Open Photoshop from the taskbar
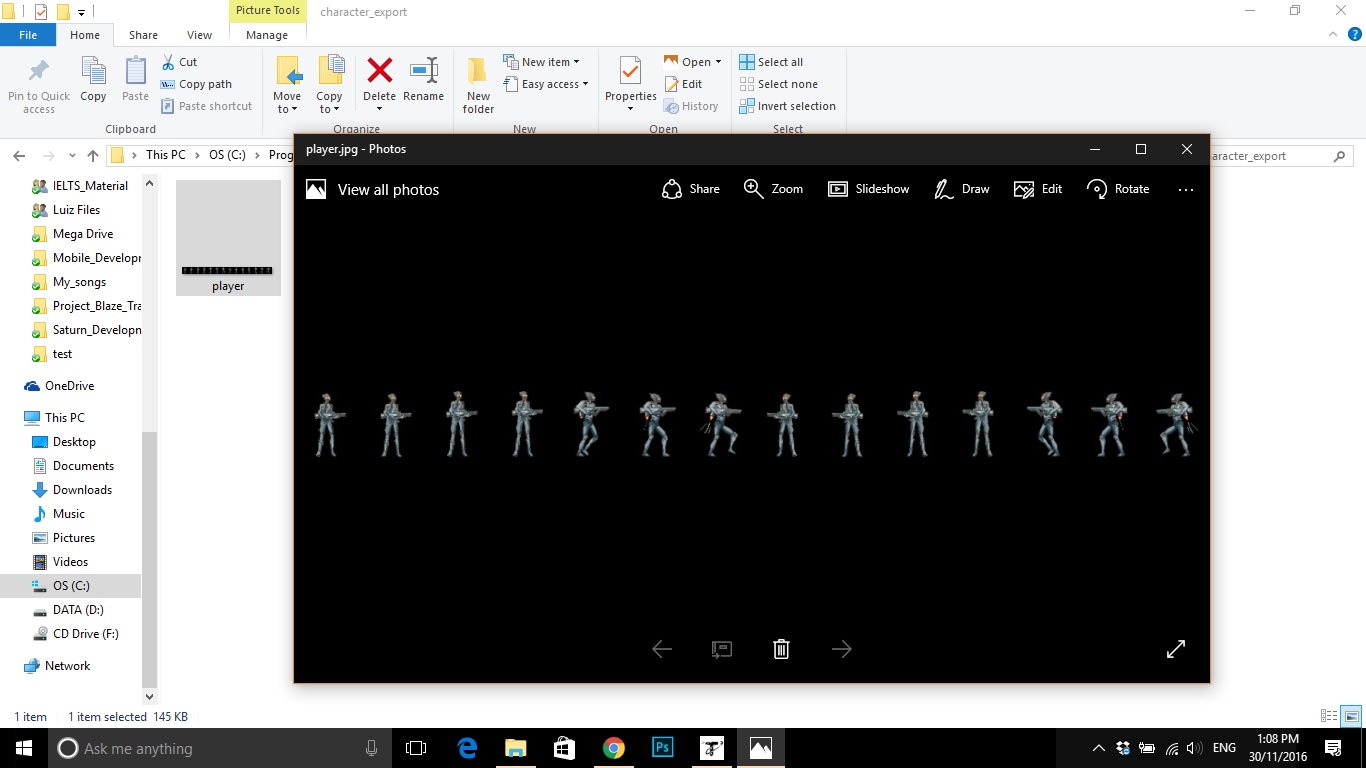The height and width of the screenshot is (768, 1366). tap(662, 748)
